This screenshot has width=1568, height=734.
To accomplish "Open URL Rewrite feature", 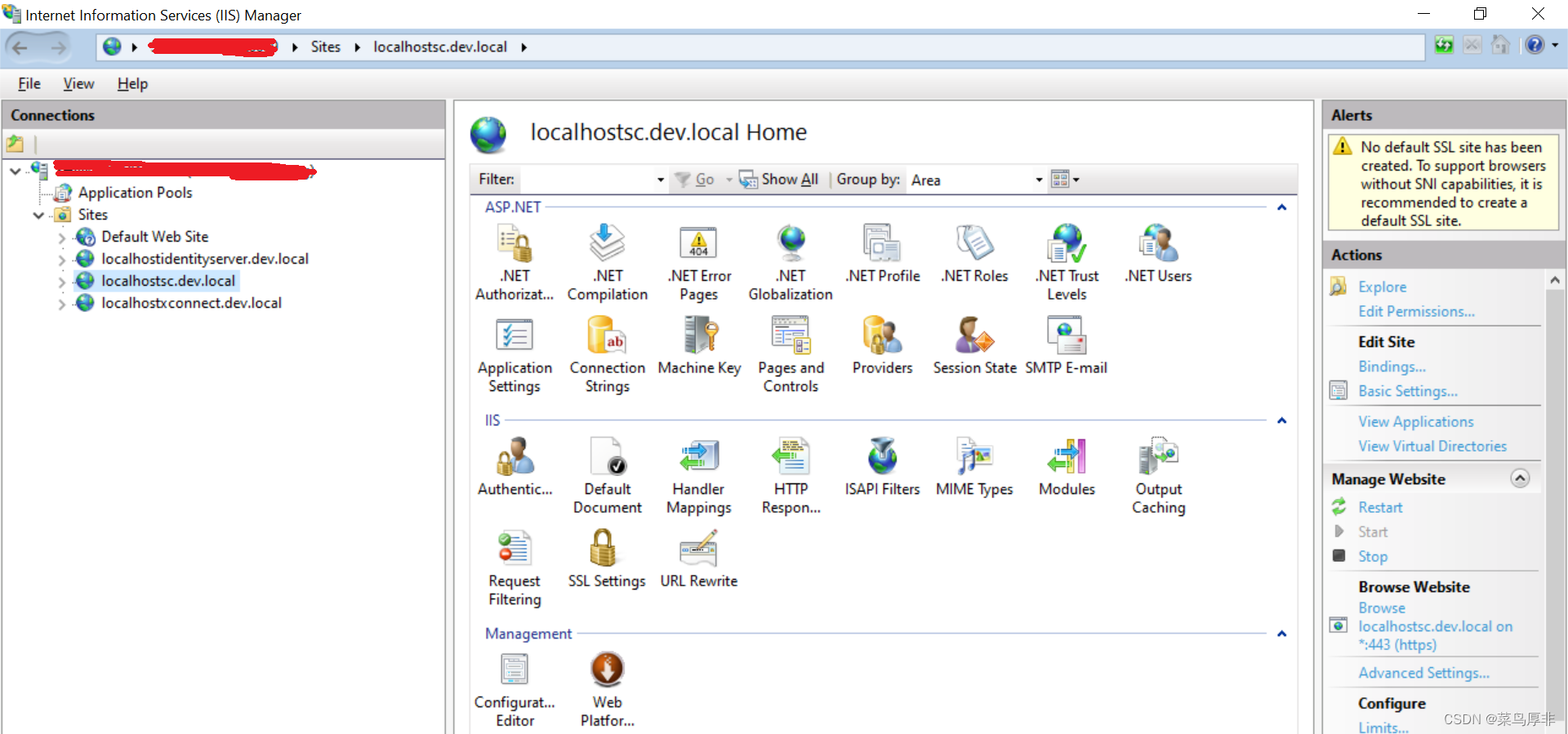I will click(699, 559).
